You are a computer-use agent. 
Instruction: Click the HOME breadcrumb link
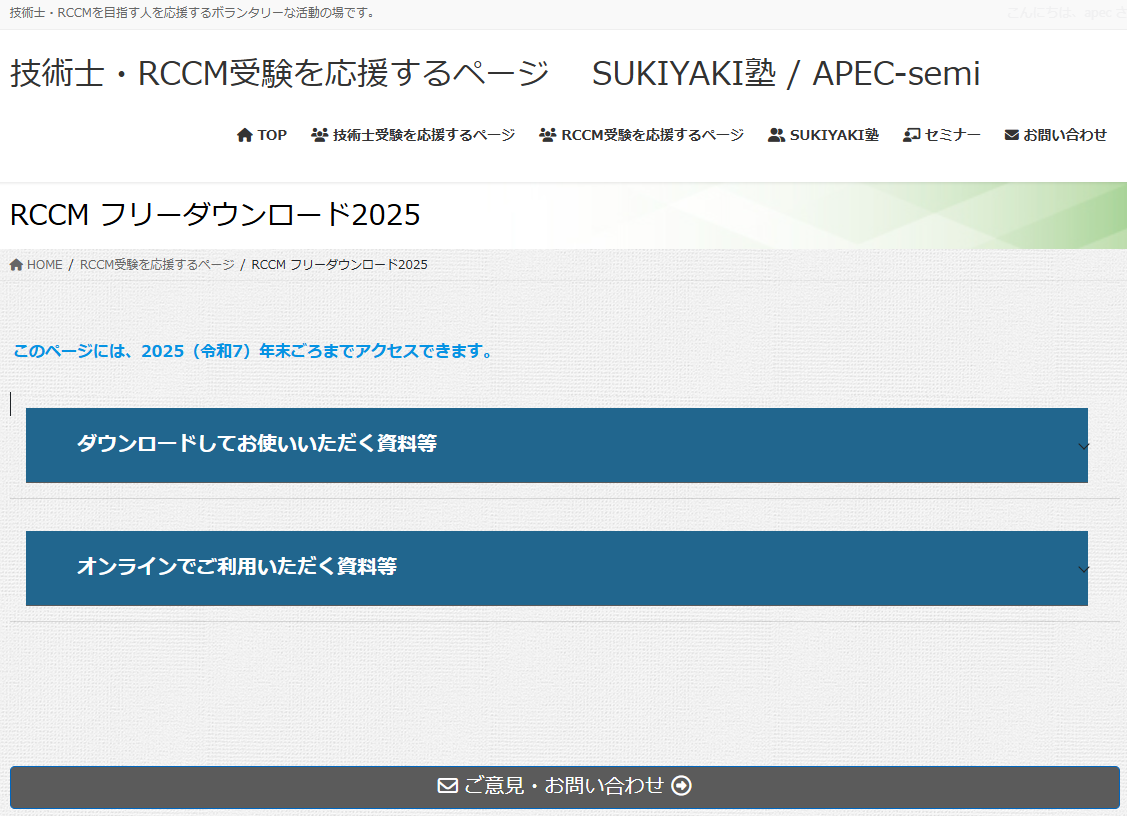43,264
